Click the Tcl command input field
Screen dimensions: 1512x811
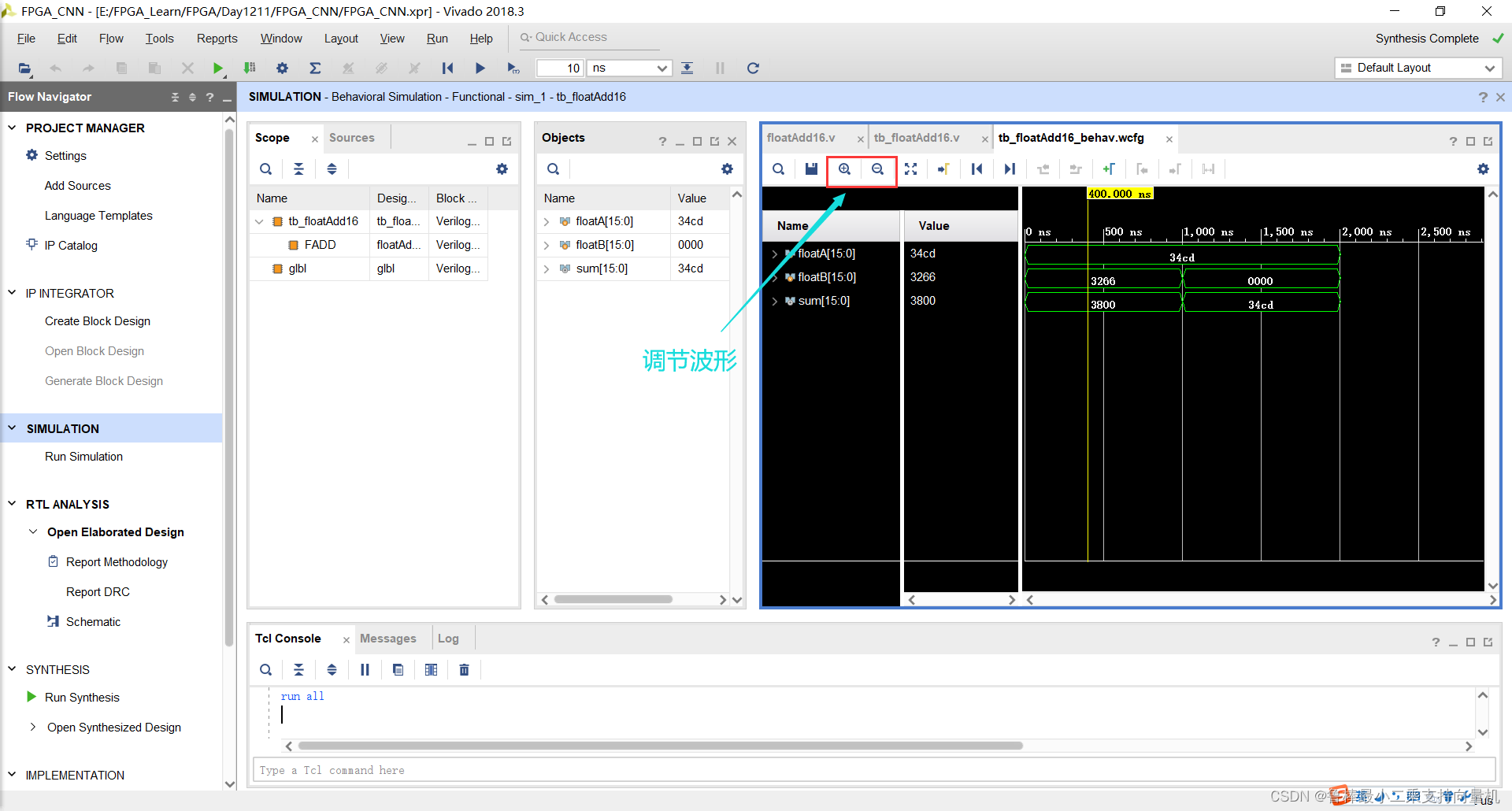pos(873,770)
